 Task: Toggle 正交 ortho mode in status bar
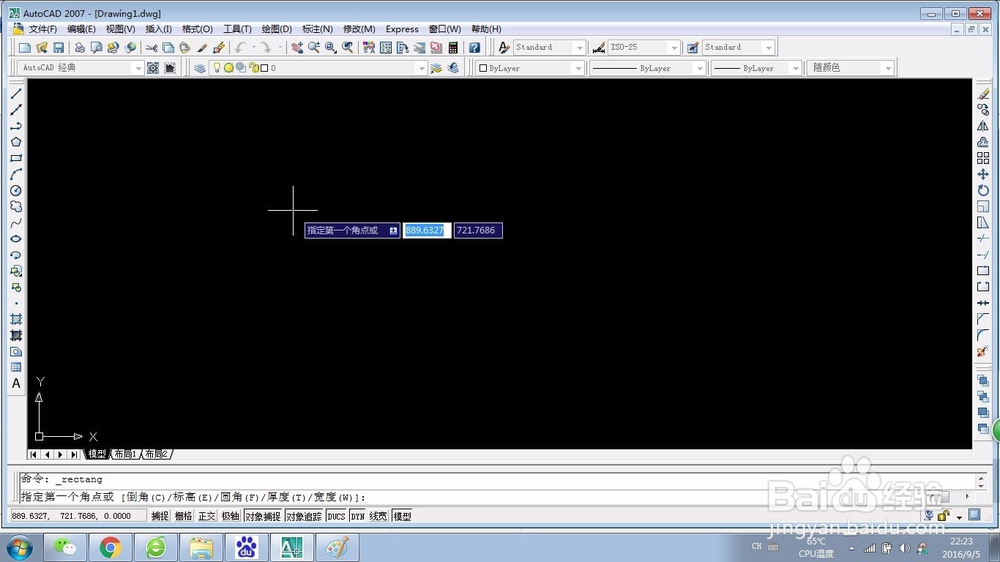[x=207, y=516]
